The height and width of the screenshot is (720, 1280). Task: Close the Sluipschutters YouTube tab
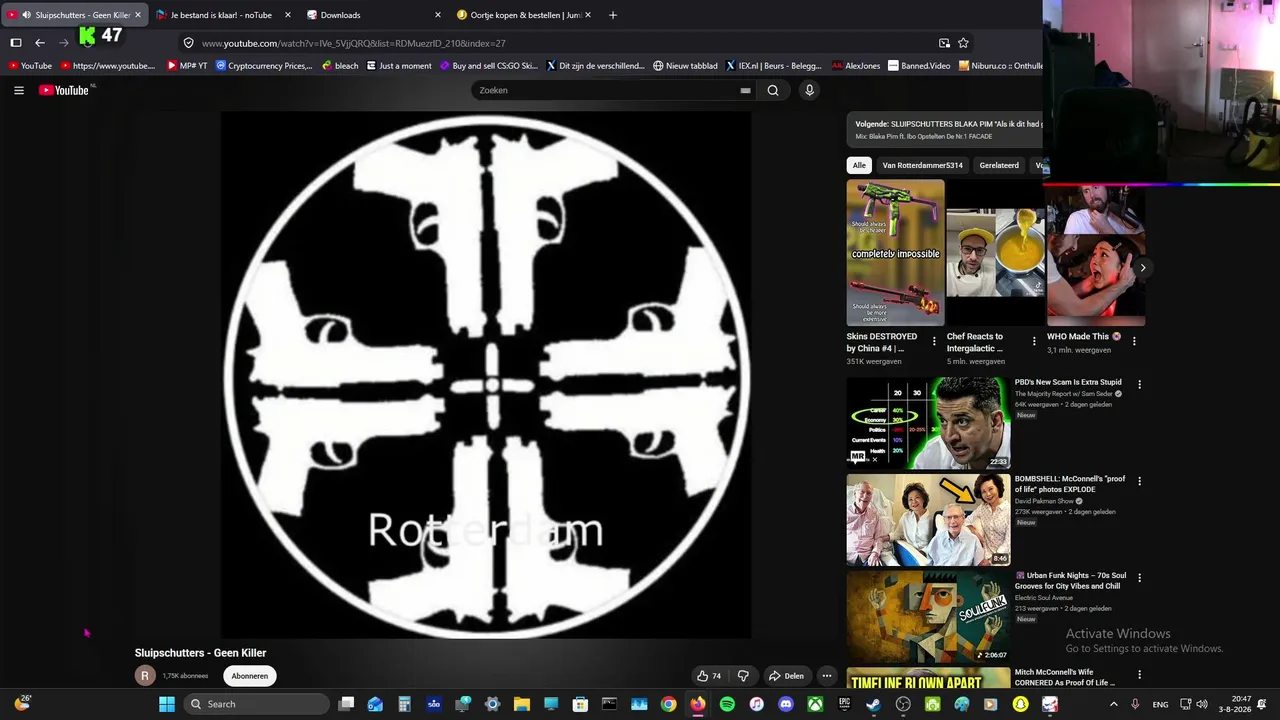point(138,15)
